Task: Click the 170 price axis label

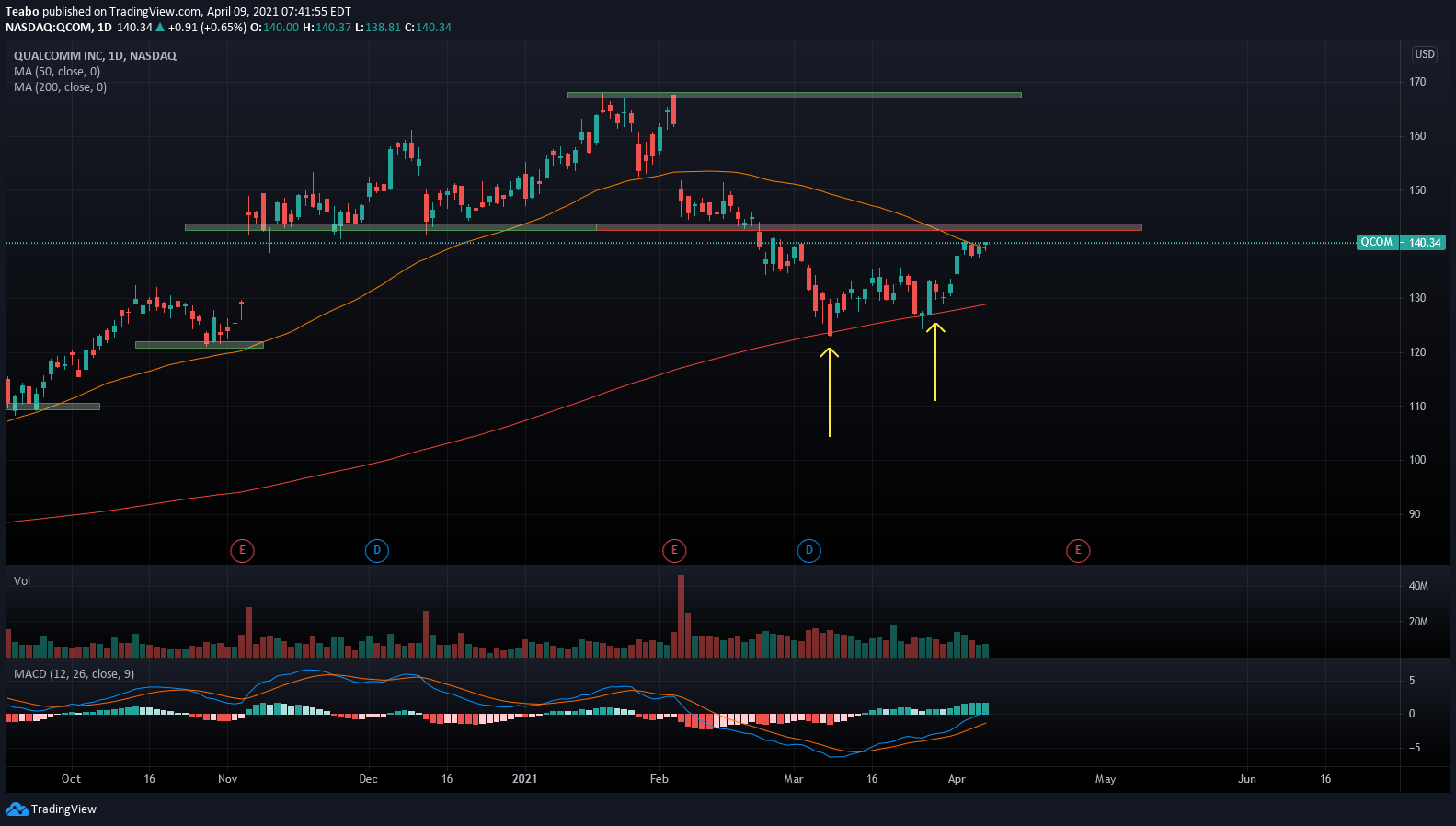Action: click(x=1417, y=82)
